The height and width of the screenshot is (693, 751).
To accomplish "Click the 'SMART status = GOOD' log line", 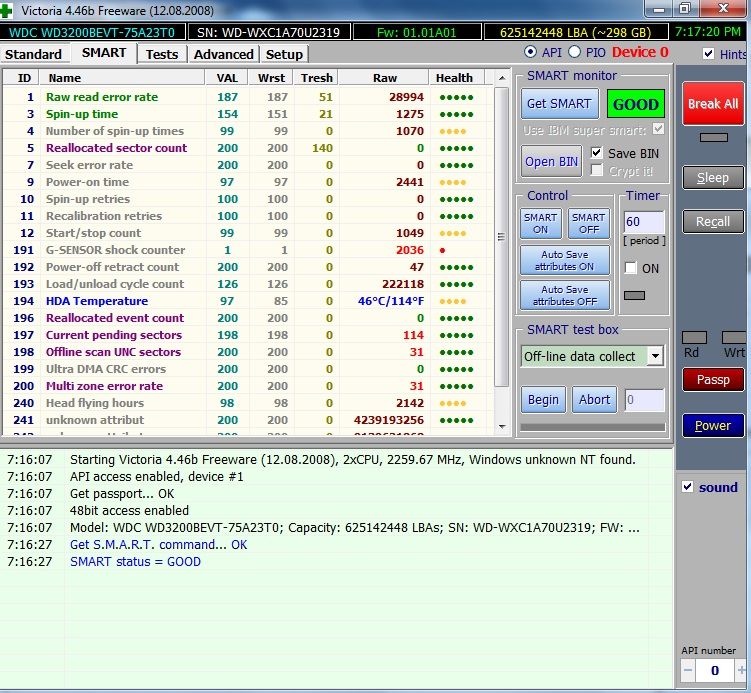I will click(135, 561).
